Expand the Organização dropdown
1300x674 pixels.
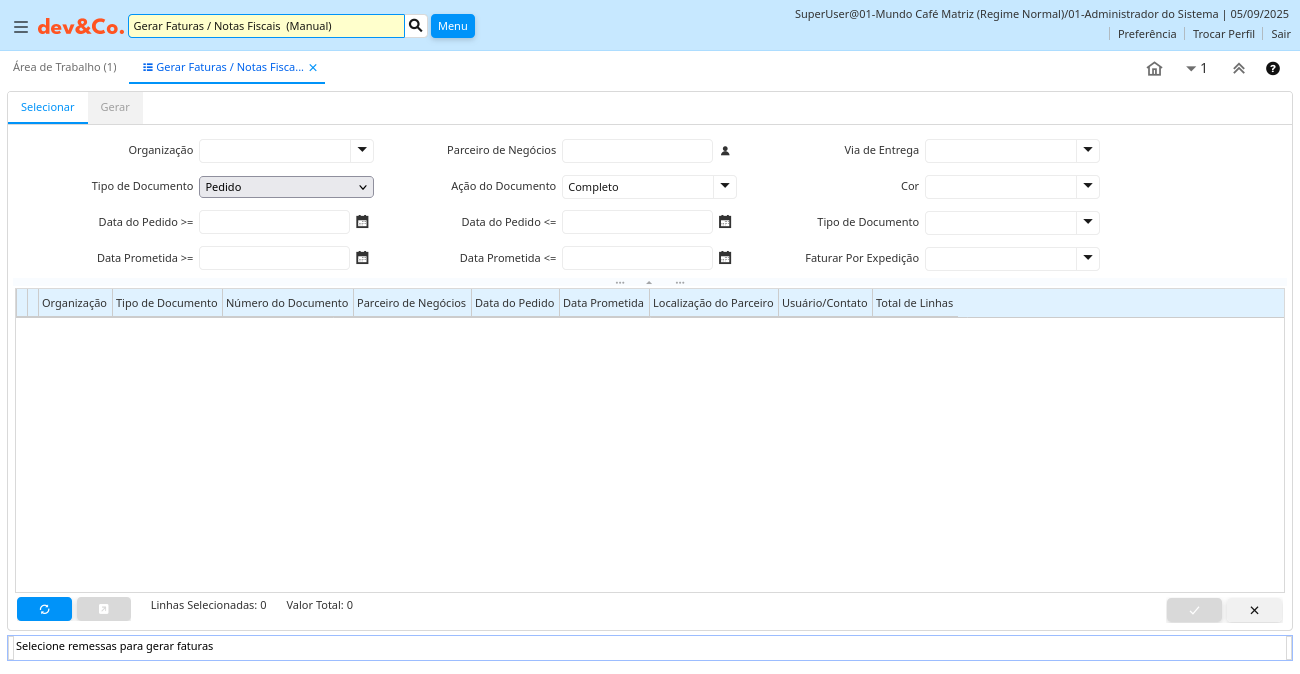(x=361, y=151)
